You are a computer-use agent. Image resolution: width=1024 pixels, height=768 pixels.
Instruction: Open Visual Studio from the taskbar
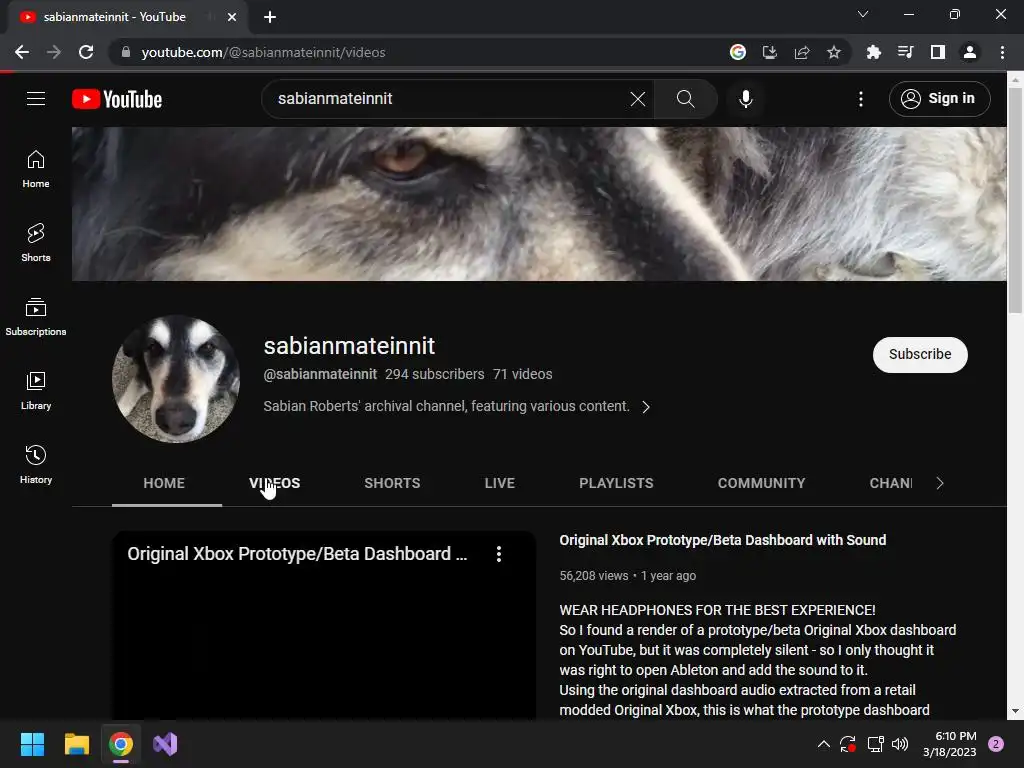coord(165,744)
